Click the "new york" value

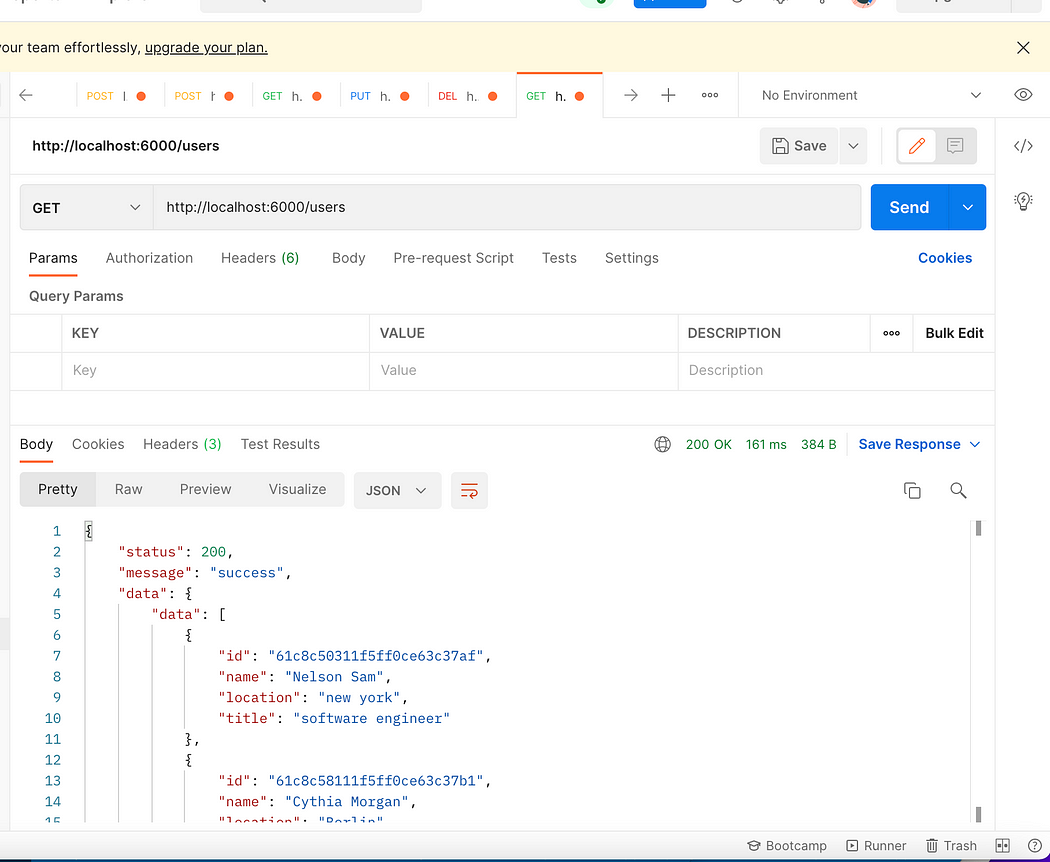click(359, 697)
